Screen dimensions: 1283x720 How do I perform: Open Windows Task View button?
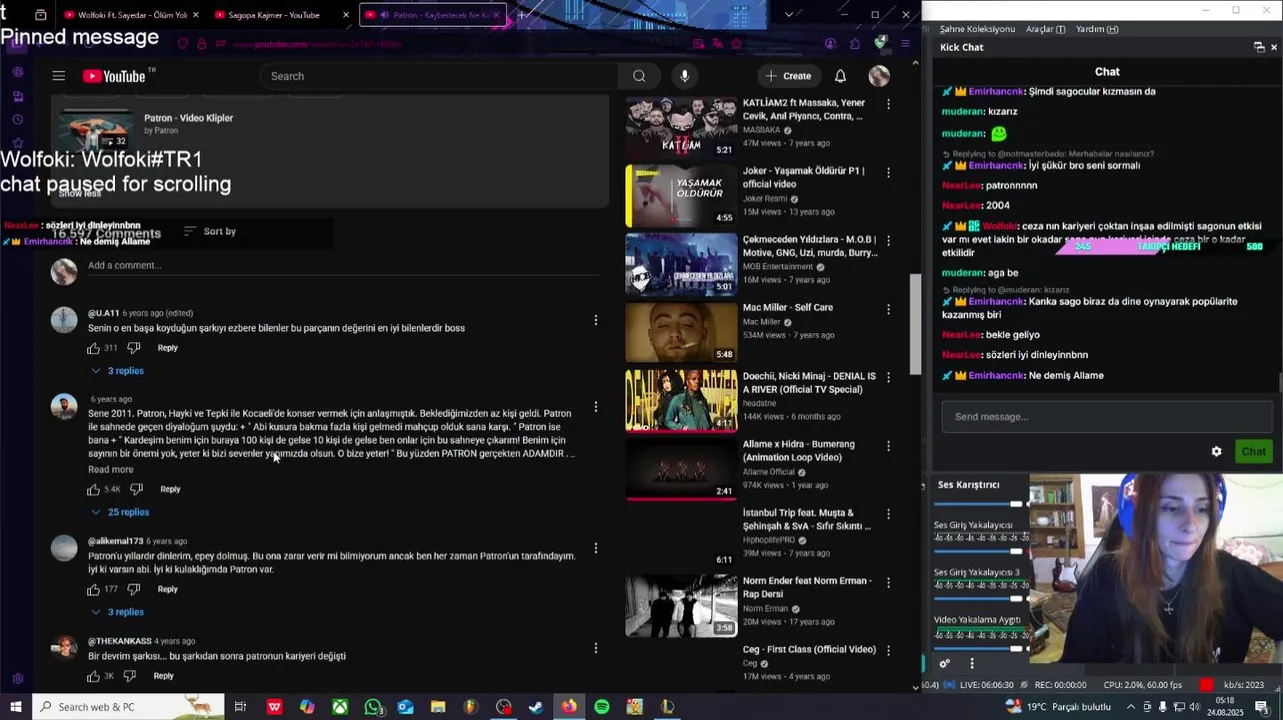point(240,707)
